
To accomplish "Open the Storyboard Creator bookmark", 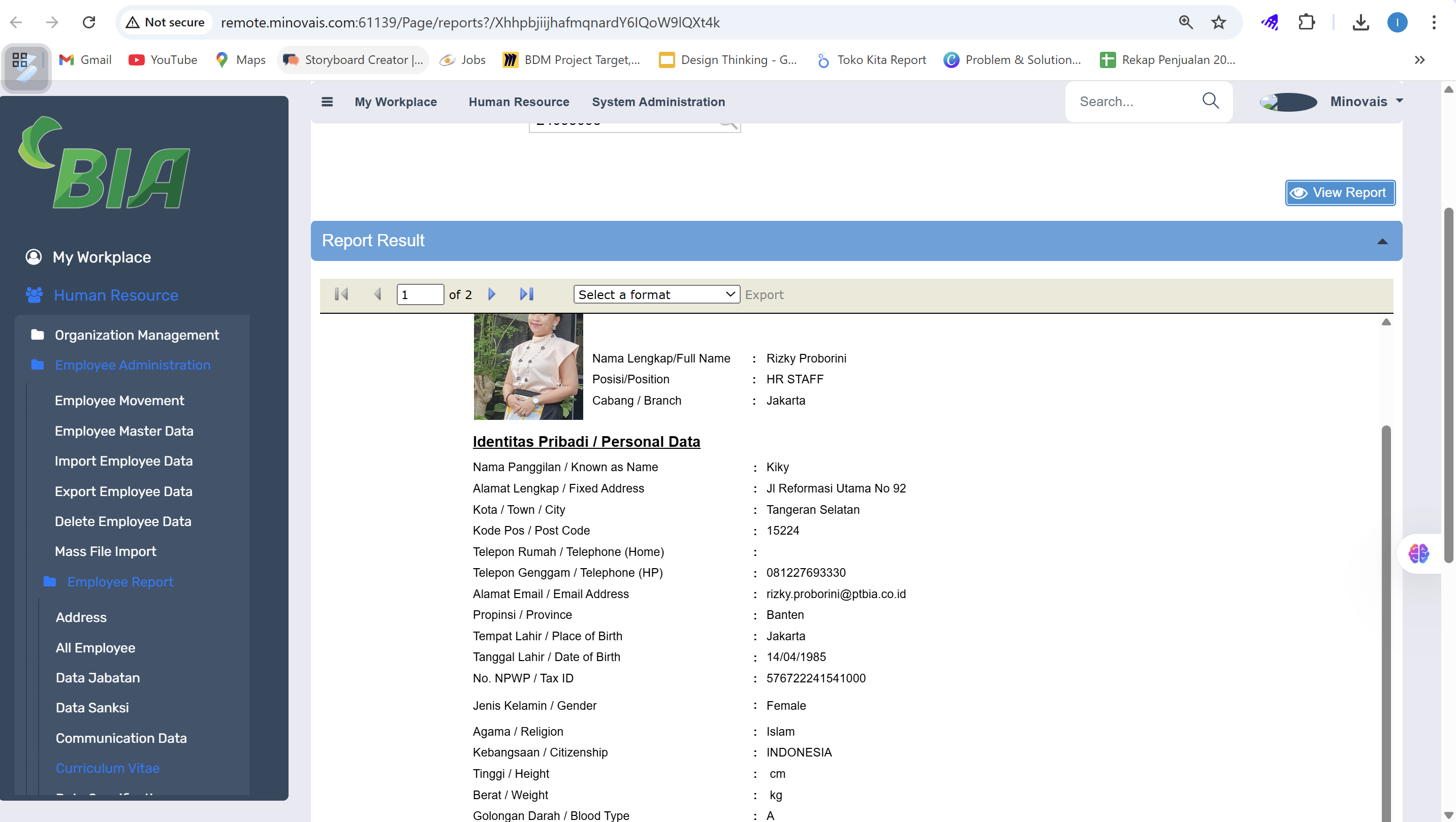I will [353, 60].
